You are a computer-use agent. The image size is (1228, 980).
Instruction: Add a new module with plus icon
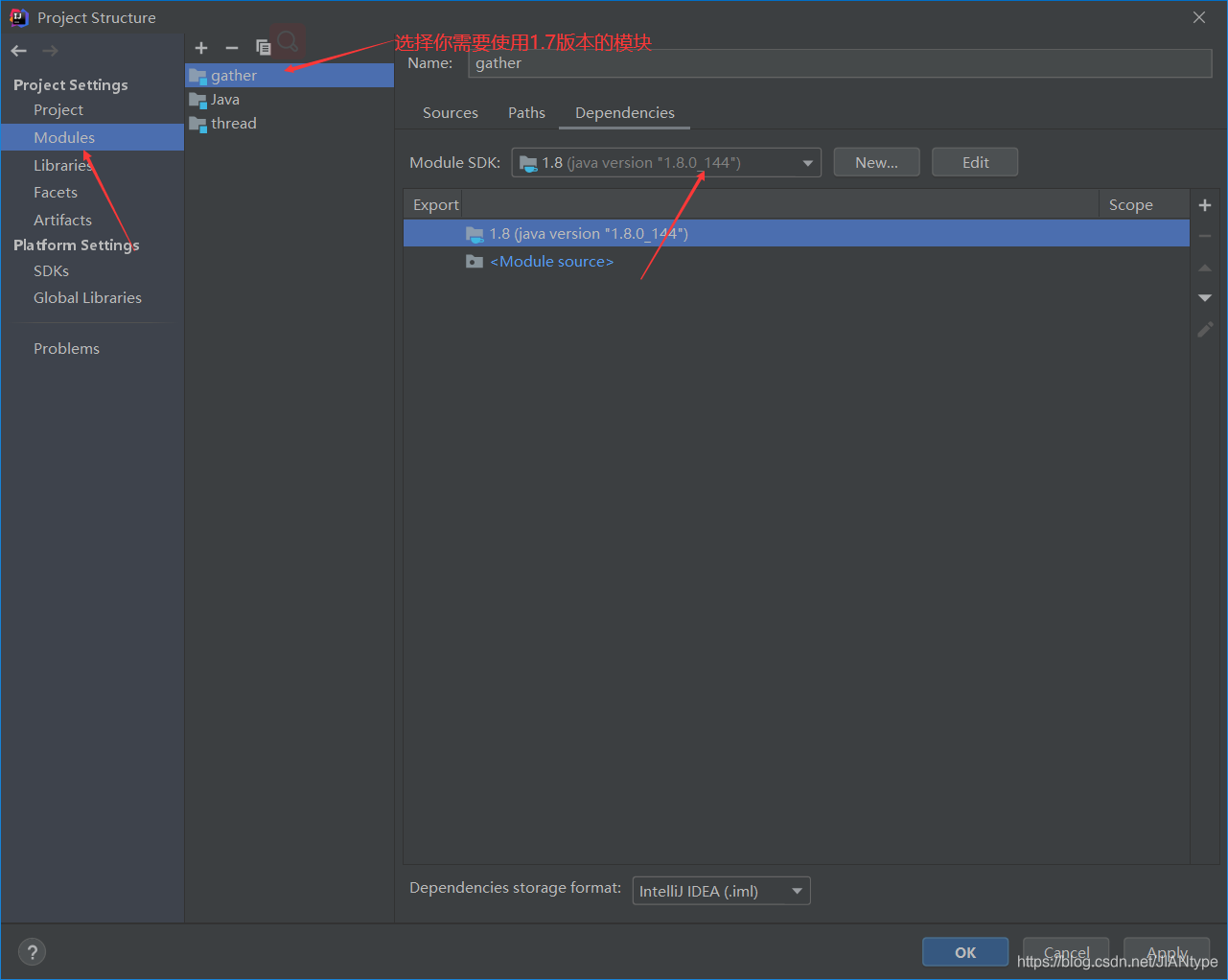[x=201, y=48]
